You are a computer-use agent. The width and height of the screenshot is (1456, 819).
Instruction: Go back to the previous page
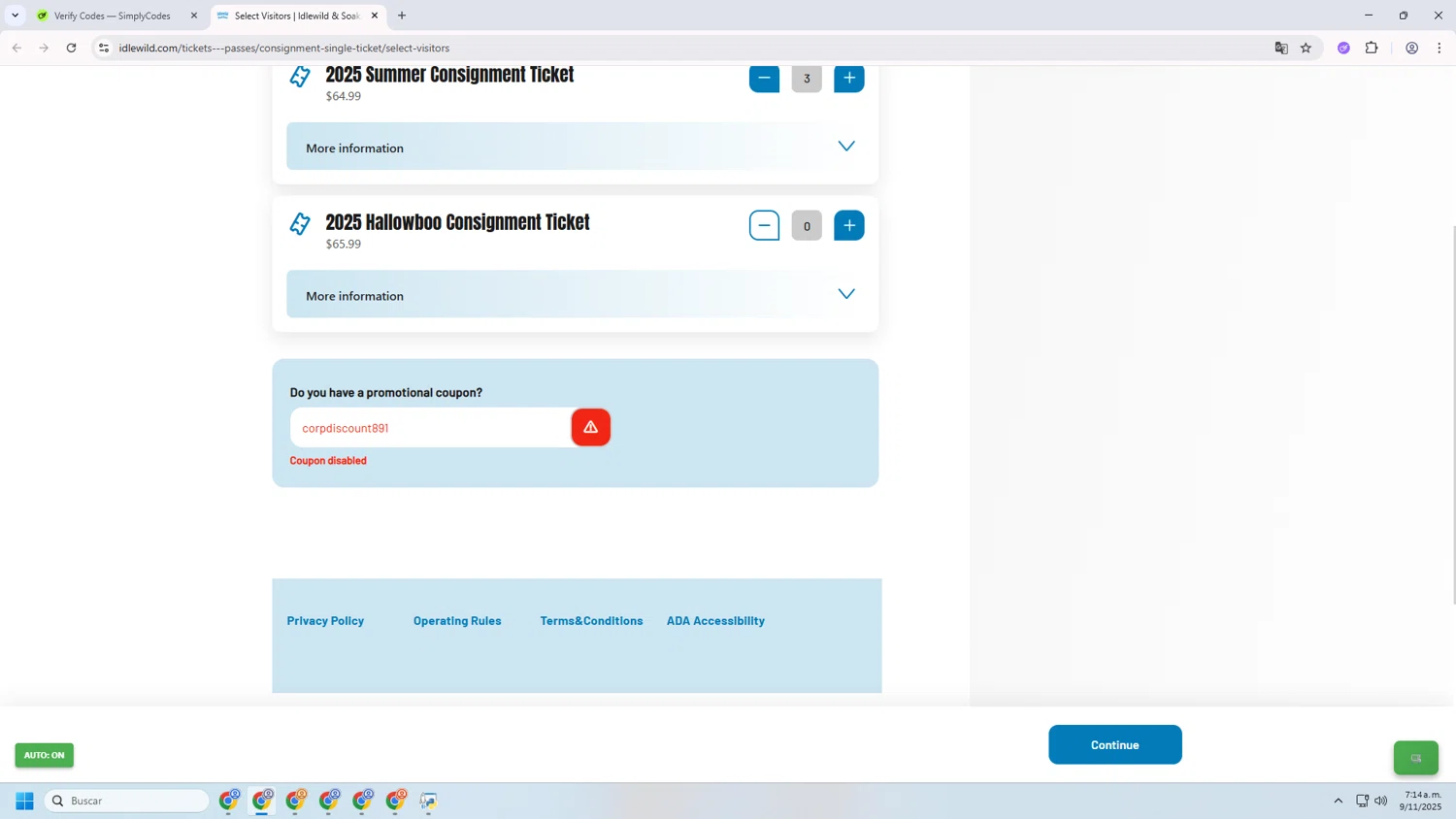17,48
